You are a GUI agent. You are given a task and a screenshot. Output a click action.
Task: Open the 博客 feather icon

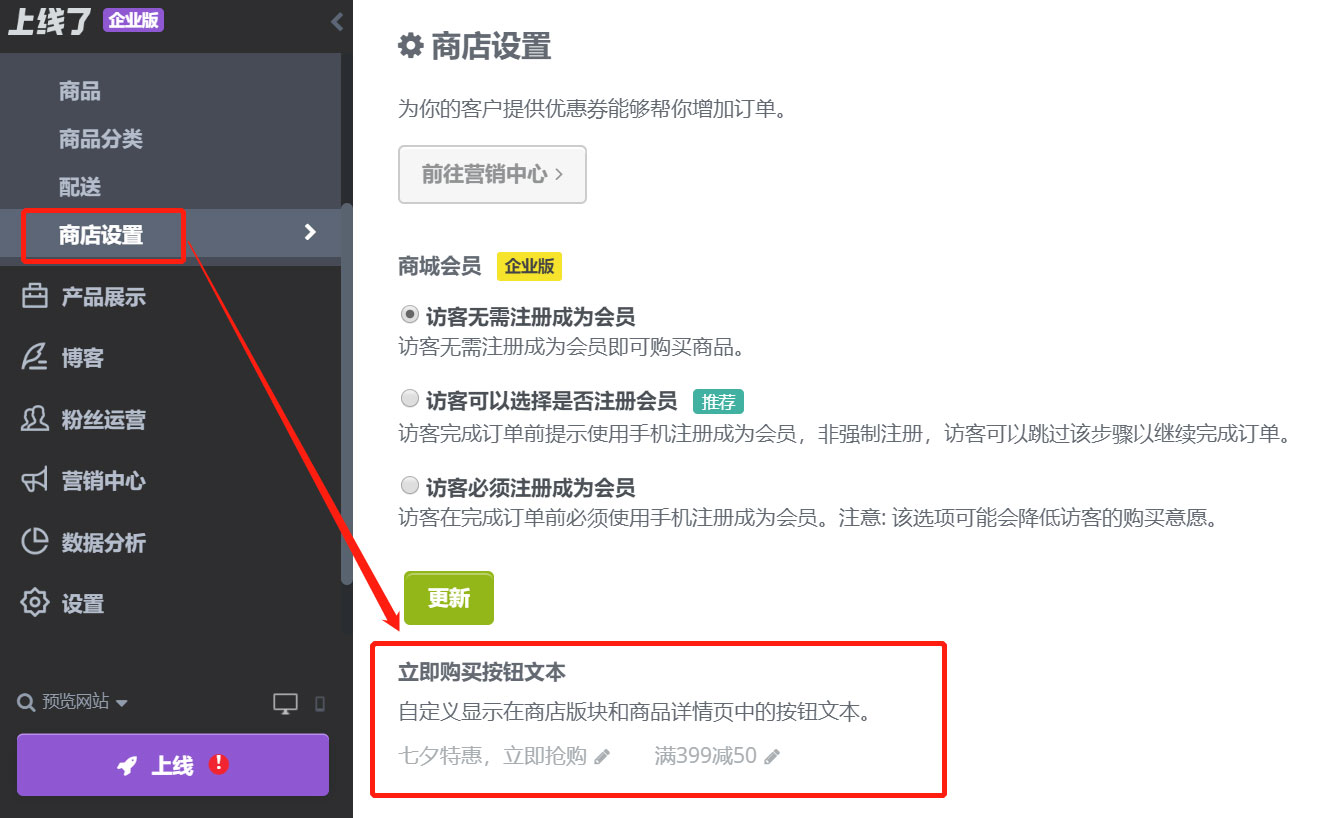(35, 357)
